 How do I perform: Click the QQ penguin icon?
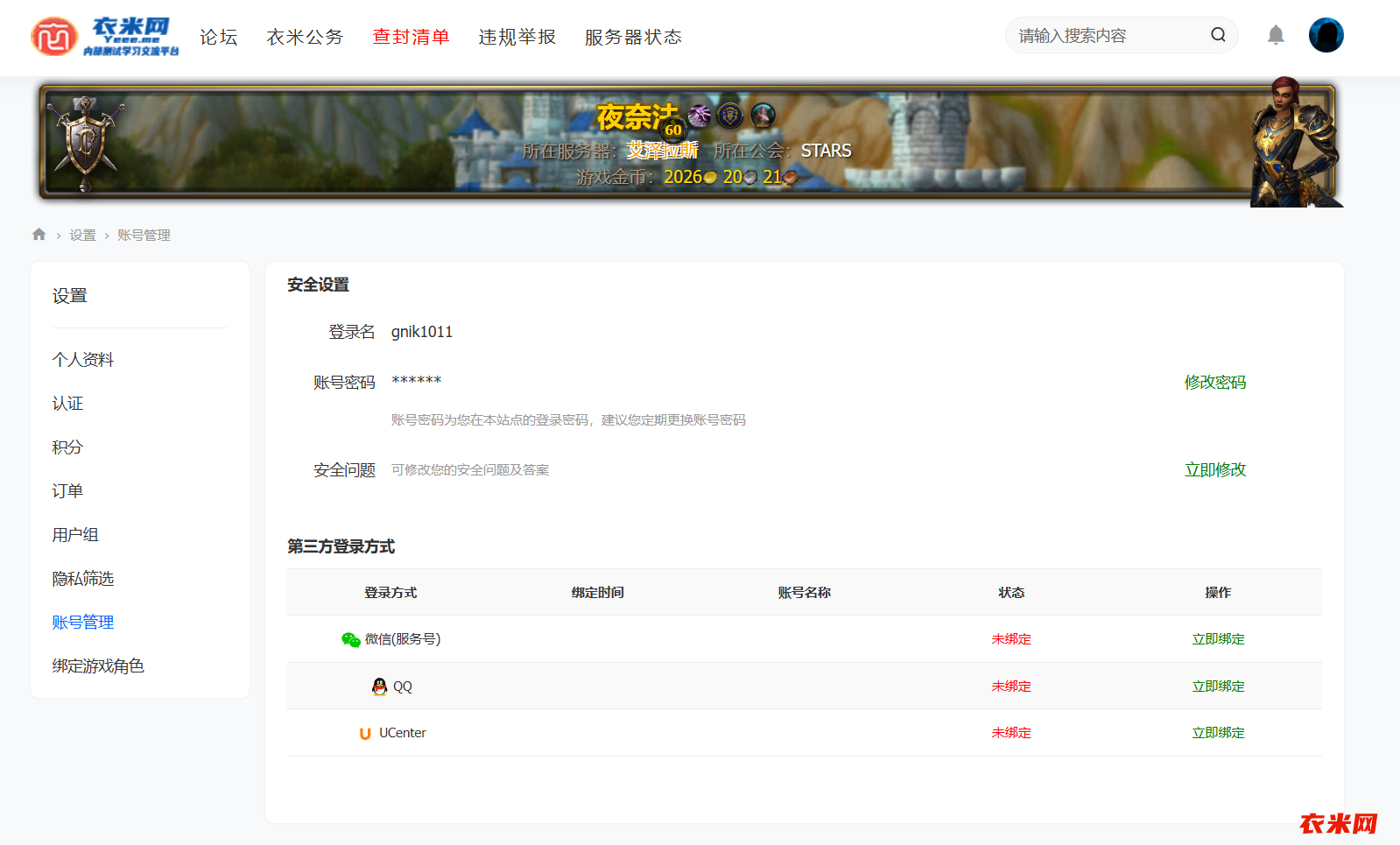379,687
